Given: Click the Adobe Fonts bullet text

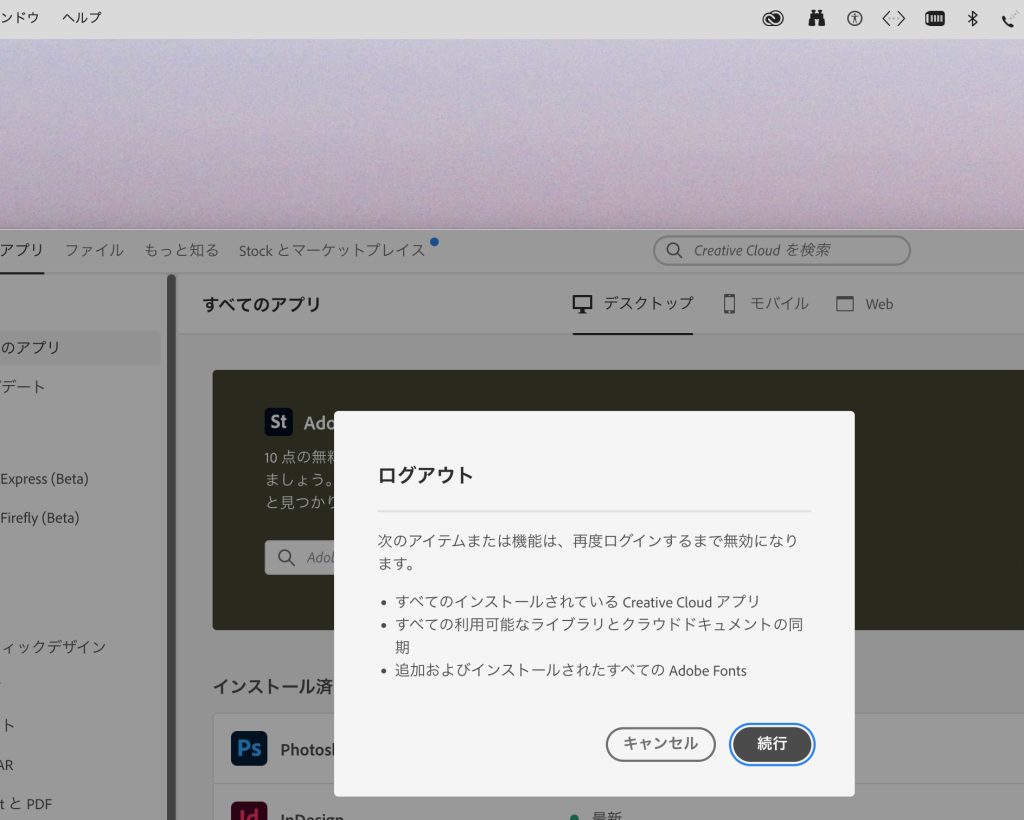Looking at the screenshot, I should click(571, 670).
